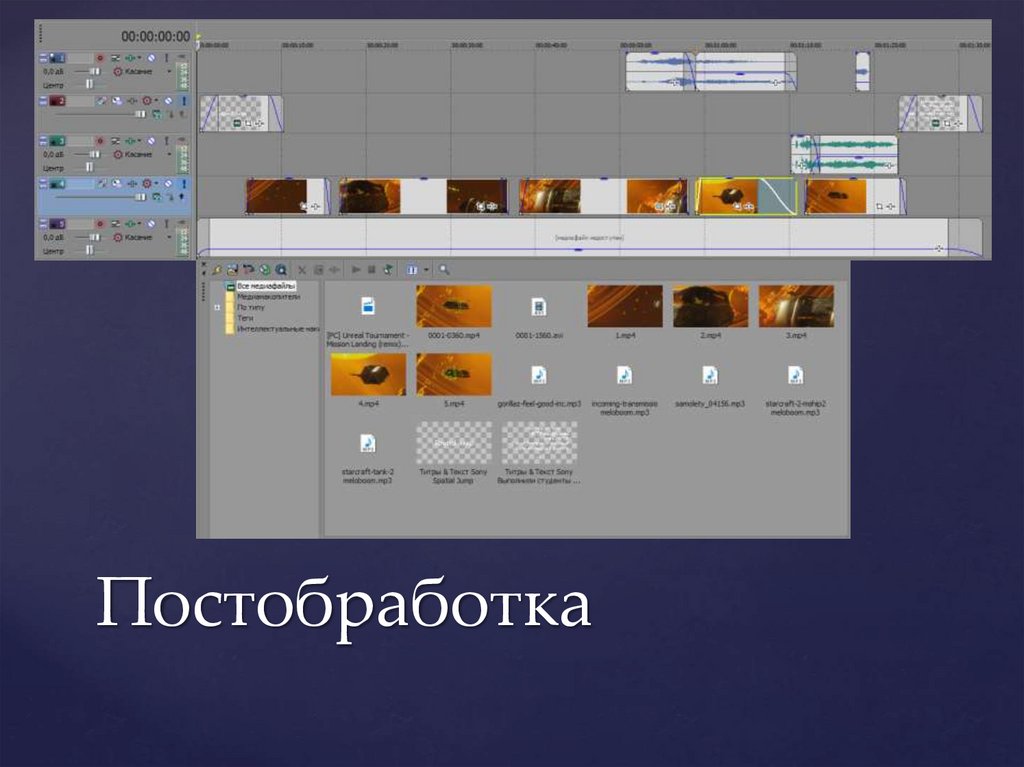This screenshot has width=1024, height=767.
Task: Expand the 'По типу' folder tree node
Action: point(217,308)
